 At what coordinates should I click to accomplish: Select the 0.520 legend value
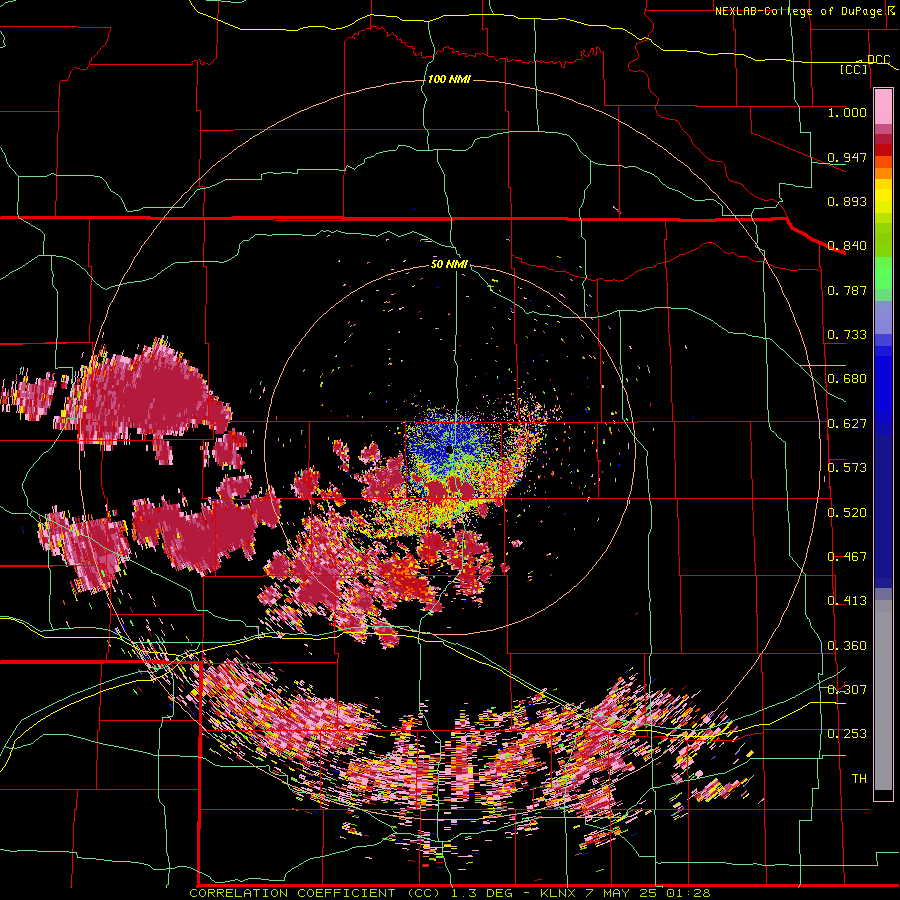(x=847, y=512)
